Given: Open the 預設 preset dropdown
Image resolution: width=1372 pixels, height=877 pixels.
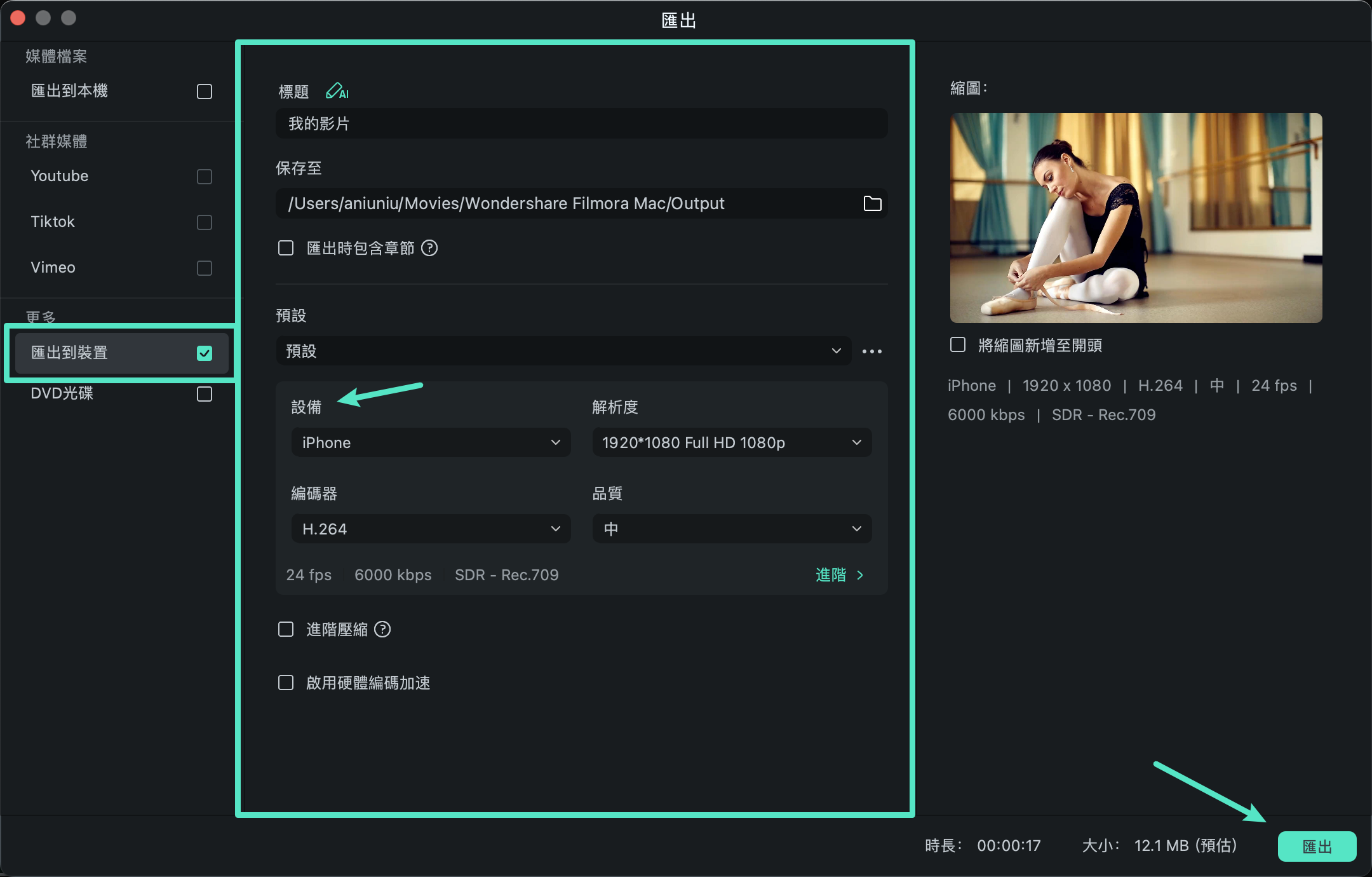Looking at the screenshot, I should coord(563,351).
